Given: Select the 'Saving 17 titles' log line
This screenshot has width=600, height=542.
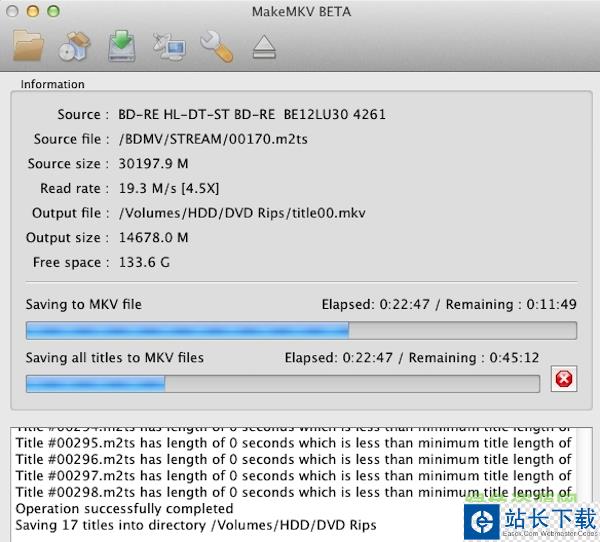Looking at the screenshot, I should point(196,525).
